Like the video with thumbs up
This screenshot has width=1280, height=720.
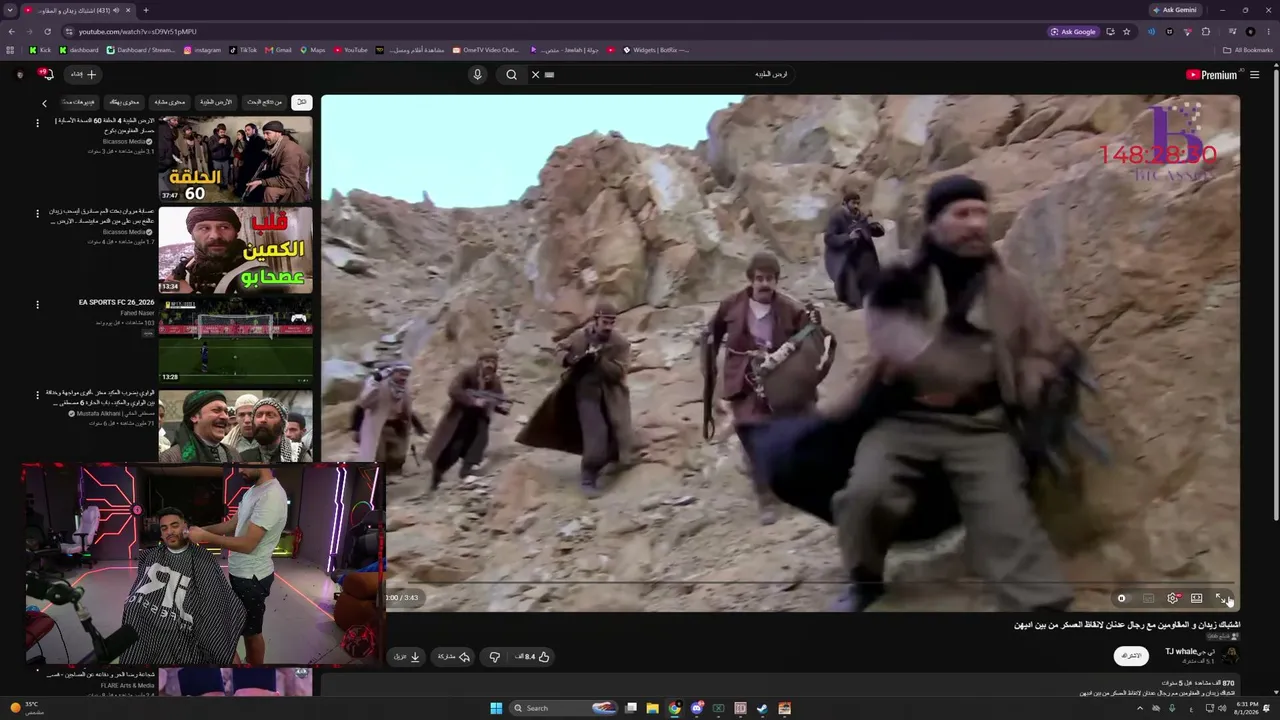click(x=533, y=657)
